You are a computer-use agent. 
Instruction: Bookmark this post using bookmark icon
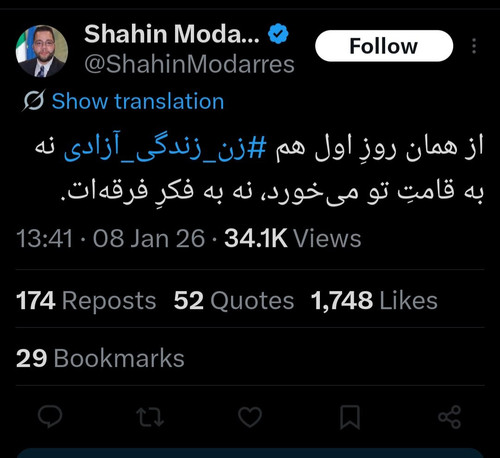click(x=350, y=417)
